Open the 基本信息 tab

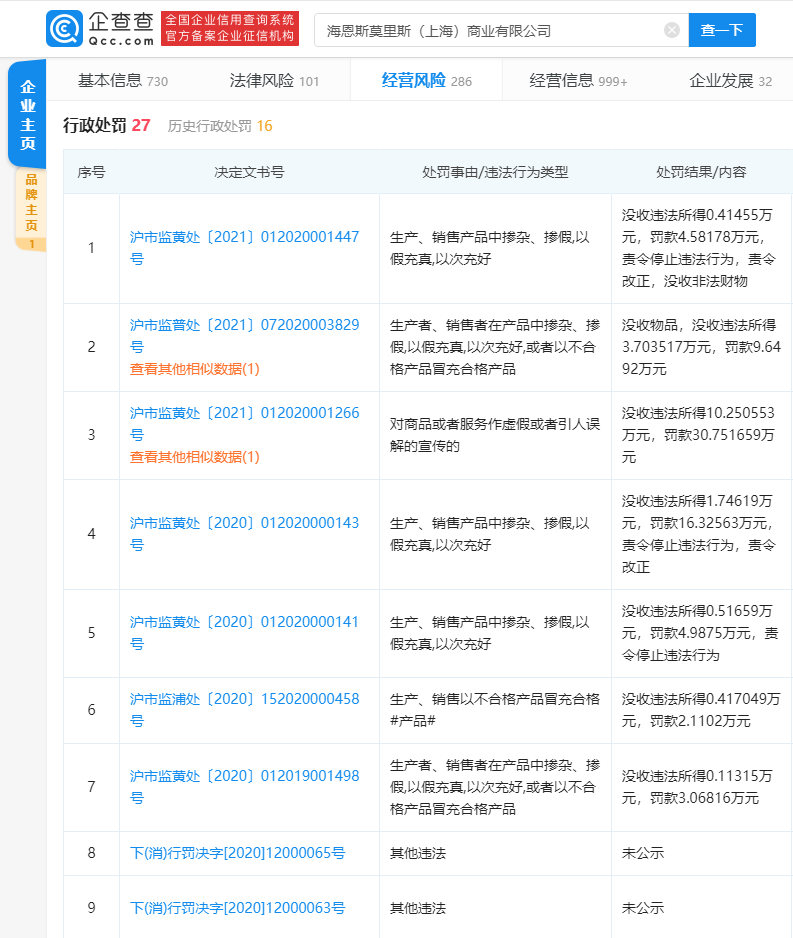[x=122, y=81]
